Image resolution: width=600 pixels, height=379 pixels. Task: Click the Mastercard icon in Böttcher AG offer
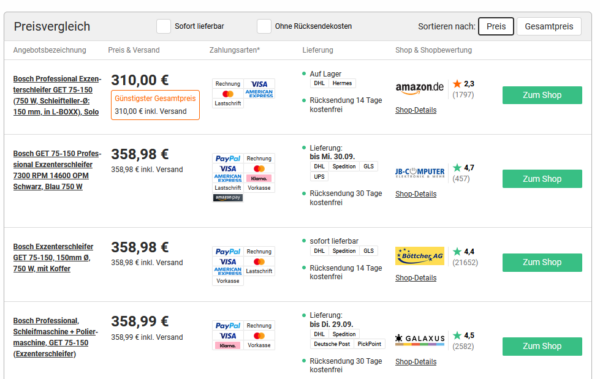(259, 261)
